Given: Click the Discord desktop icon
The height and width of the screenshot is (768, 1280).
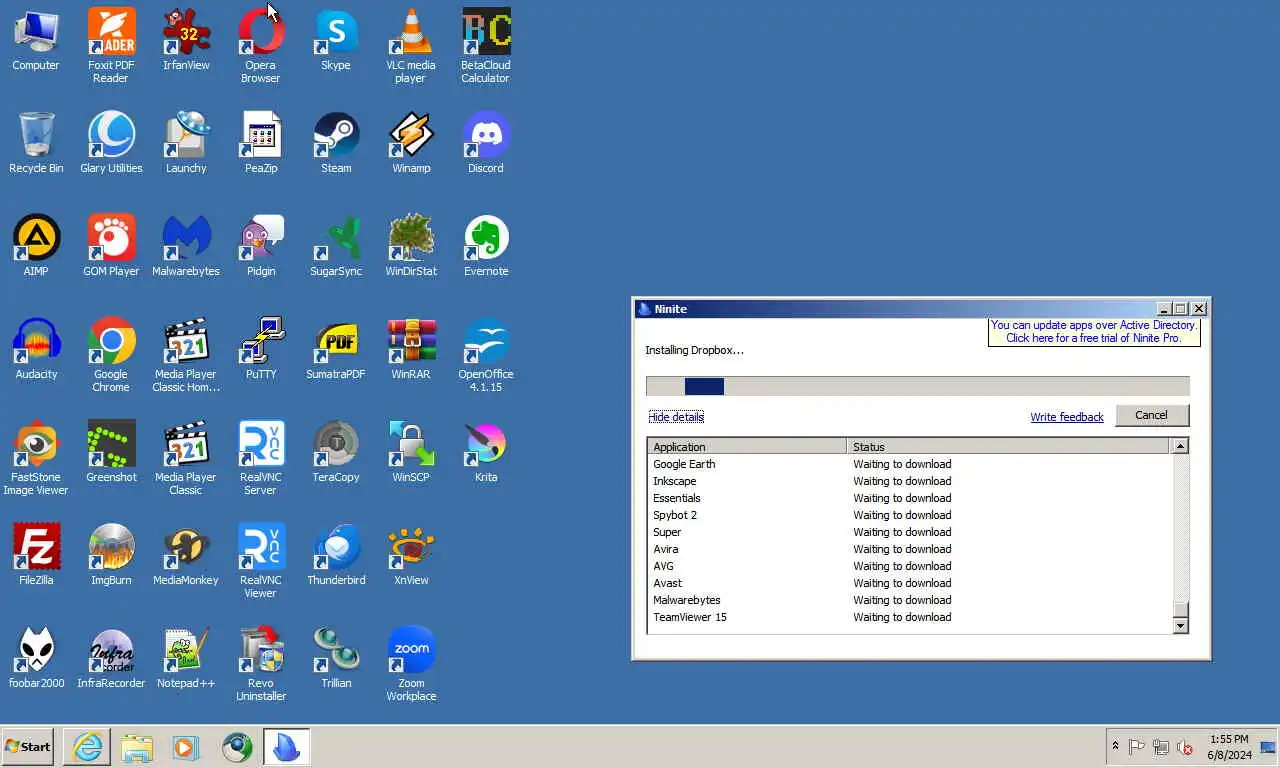Looking at the screenshot, I should [x=486, y=143].
